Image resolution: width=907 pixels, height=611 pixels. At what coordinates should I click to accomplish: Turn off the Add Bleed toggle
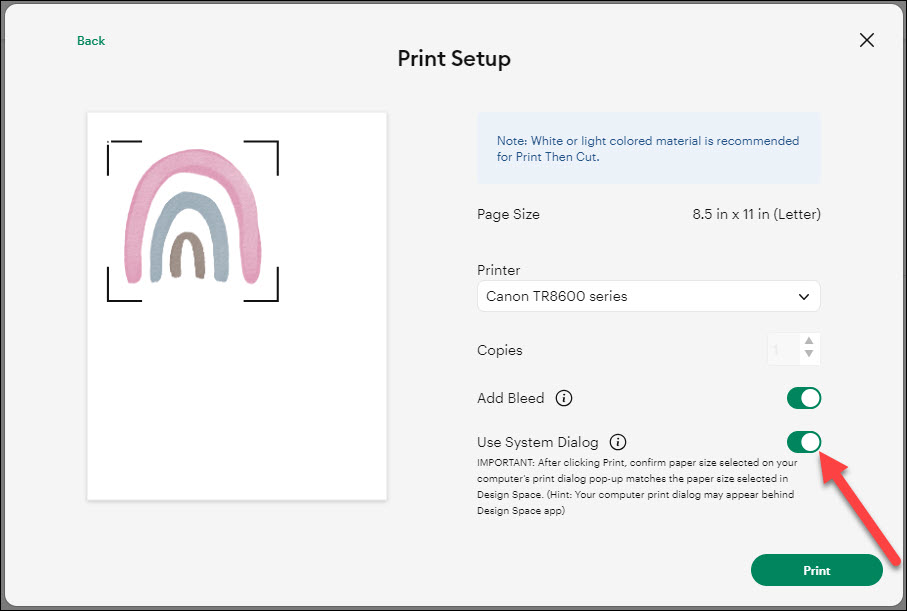tap(803, 398)
